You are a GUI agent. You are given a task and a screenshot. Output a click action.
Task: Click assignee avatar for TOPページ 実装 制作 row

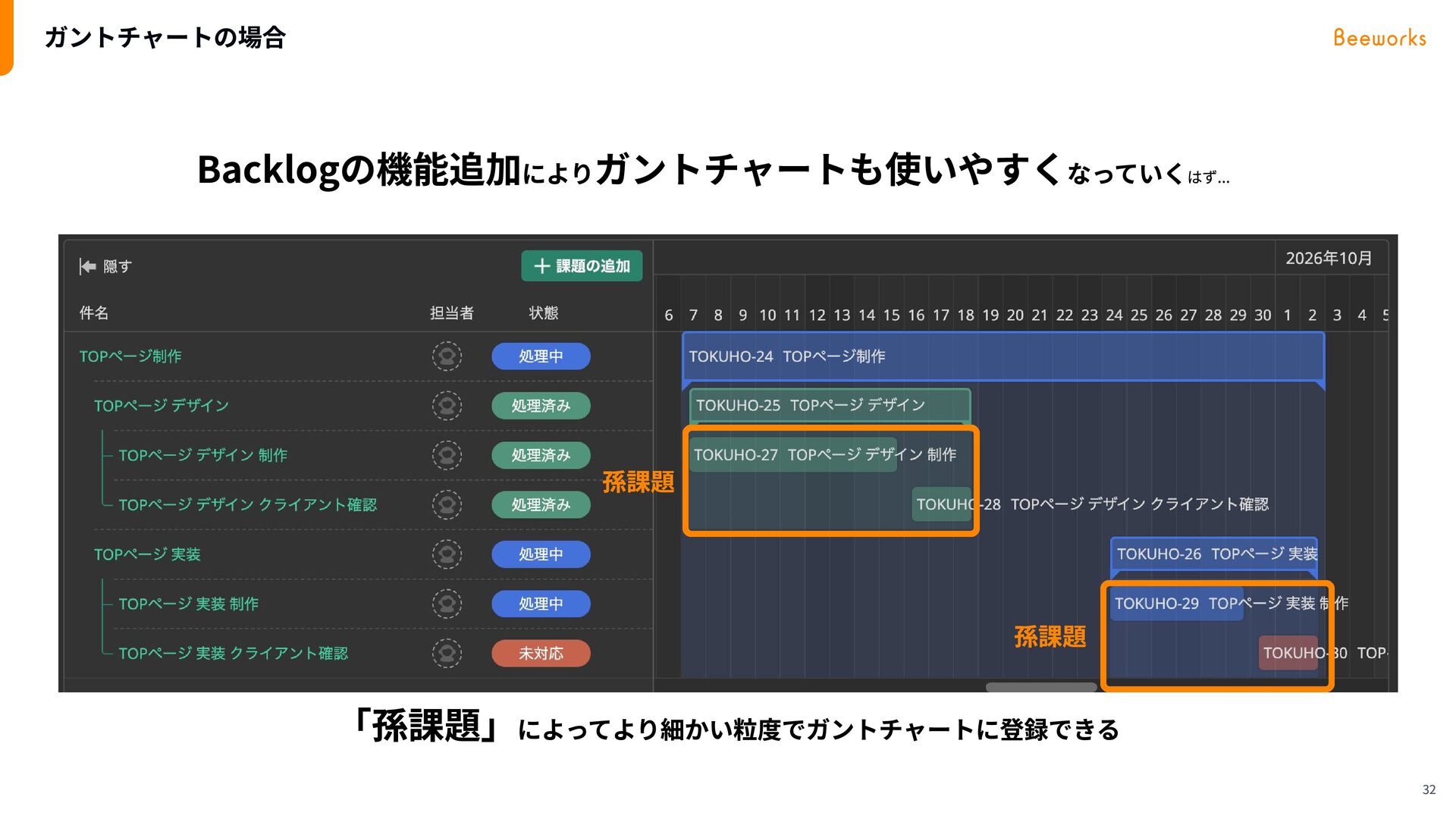pos(447,604)
